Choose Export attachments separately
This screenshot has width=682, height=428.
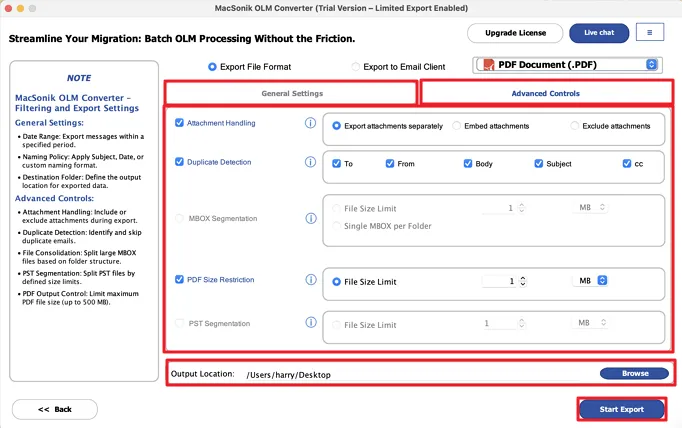click(336, 126)
